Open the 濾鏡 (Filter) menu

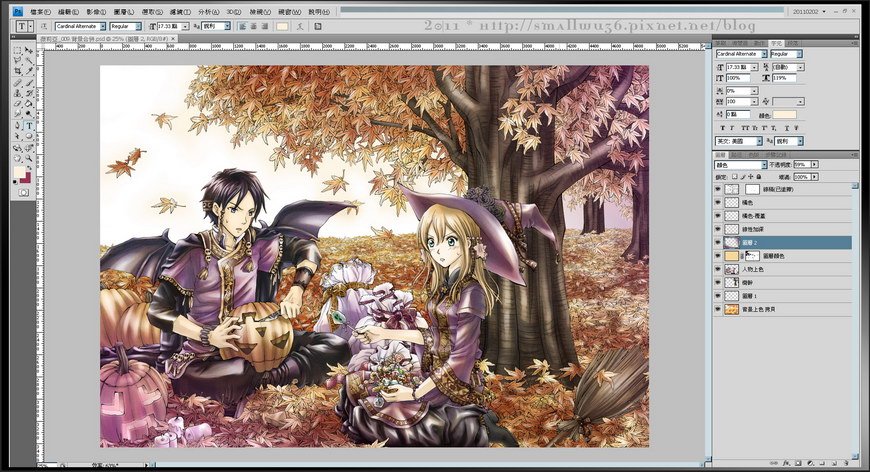pos(180,11)
